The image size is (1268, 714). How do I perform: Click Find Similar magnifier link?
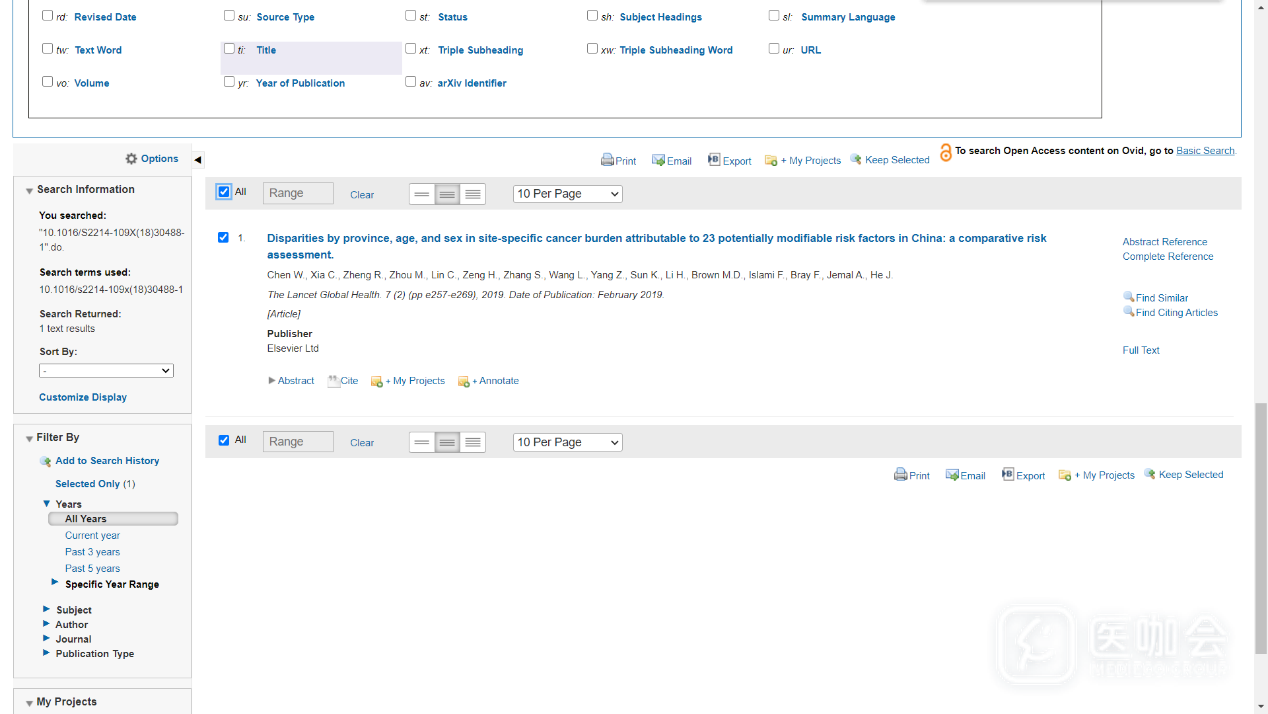(x=1128, y=297)
